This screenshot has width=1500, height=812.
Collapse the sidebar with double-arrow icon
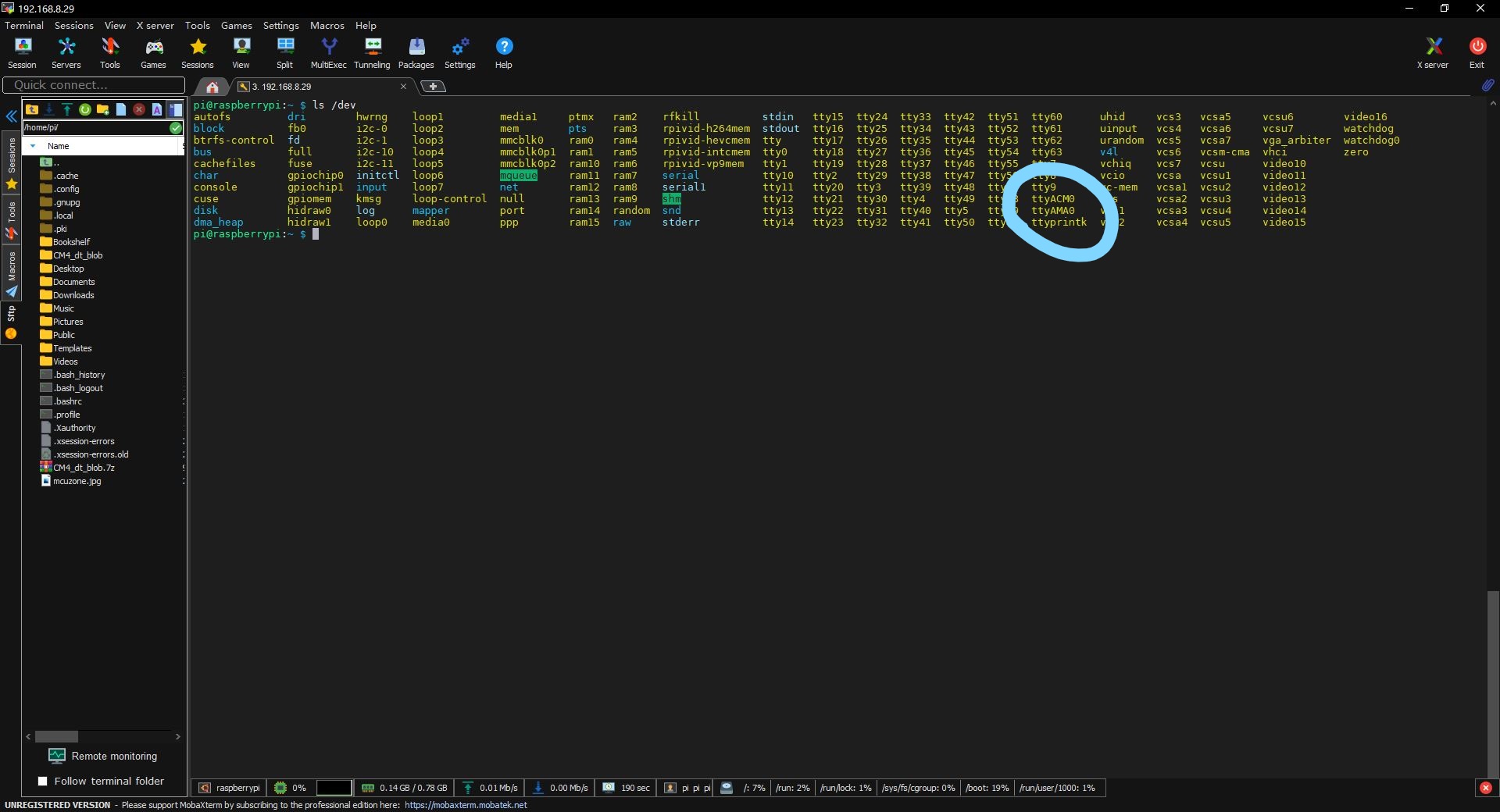[12, 117]
